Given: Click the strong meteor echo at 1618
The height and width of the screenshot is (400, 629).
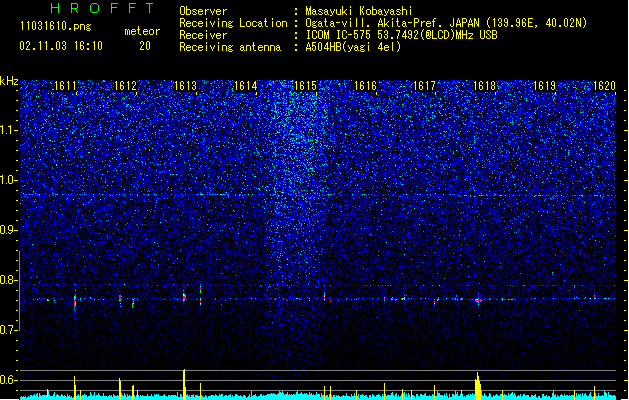Looking at the screenshot, I should pos(478,300).
